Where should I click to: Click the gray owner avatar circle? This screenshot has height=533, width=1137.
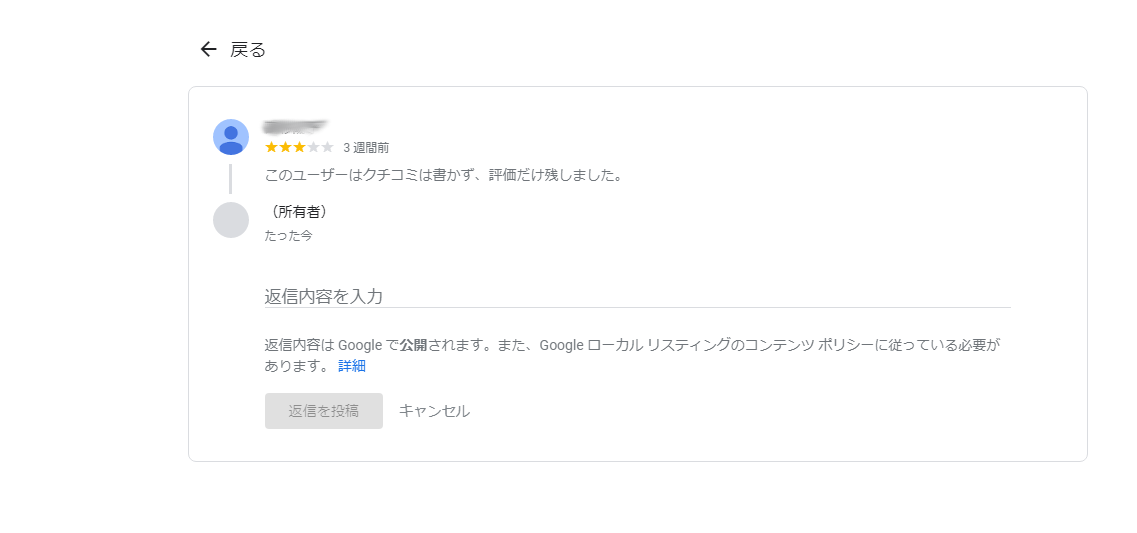231,220
